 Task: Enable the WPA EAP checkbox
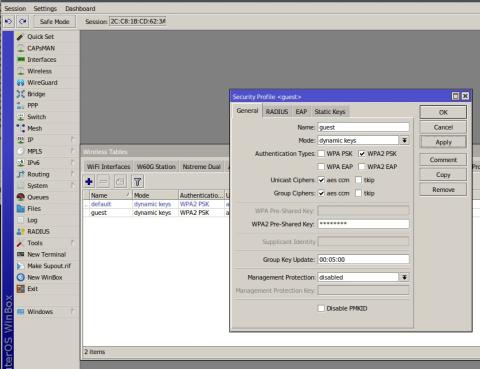point(321,167)
